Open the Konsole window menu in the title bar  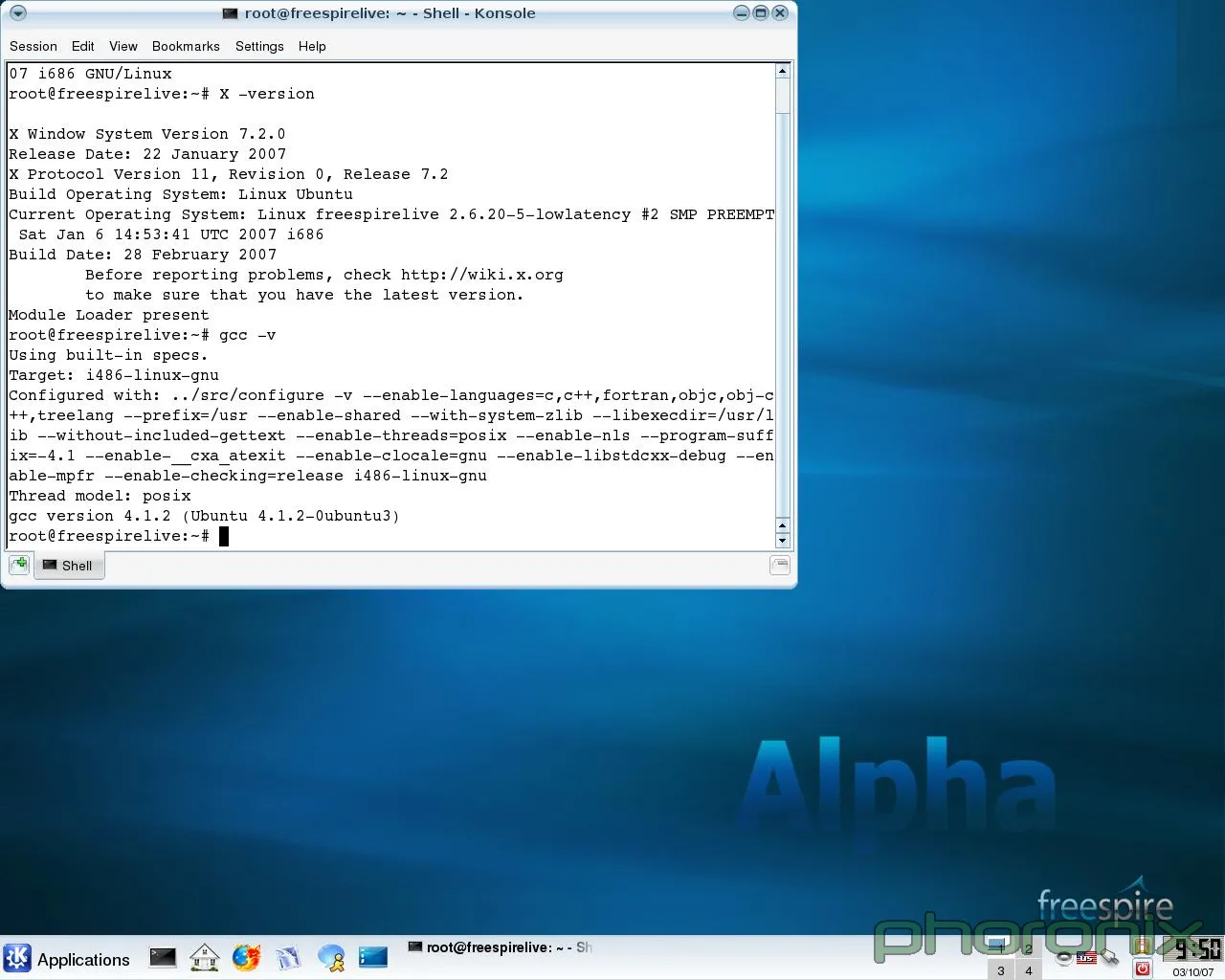point(18,13)
